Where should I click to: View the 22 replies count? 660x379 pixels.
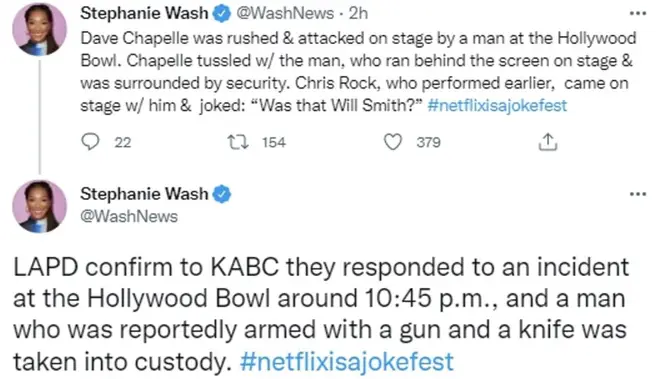pyautogui.click(x=123, y=142)
